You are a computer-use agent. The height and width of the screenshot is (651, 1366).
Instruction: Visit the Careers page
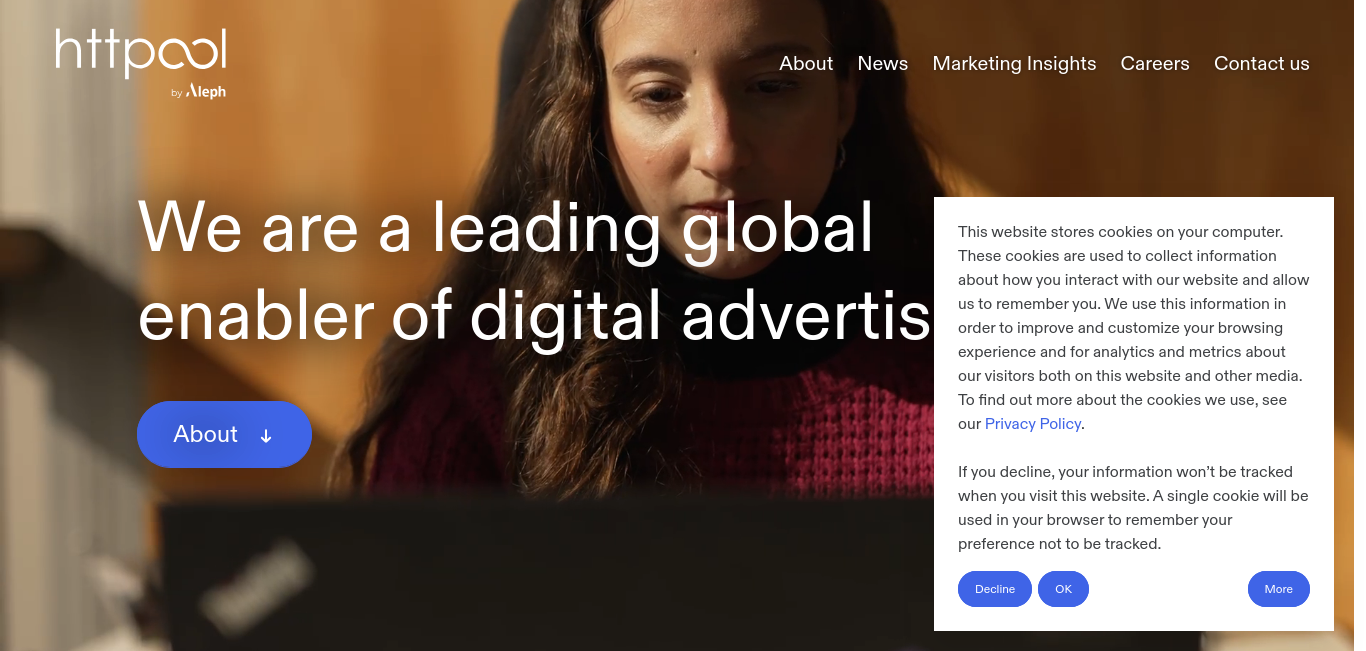[1155, 63]
